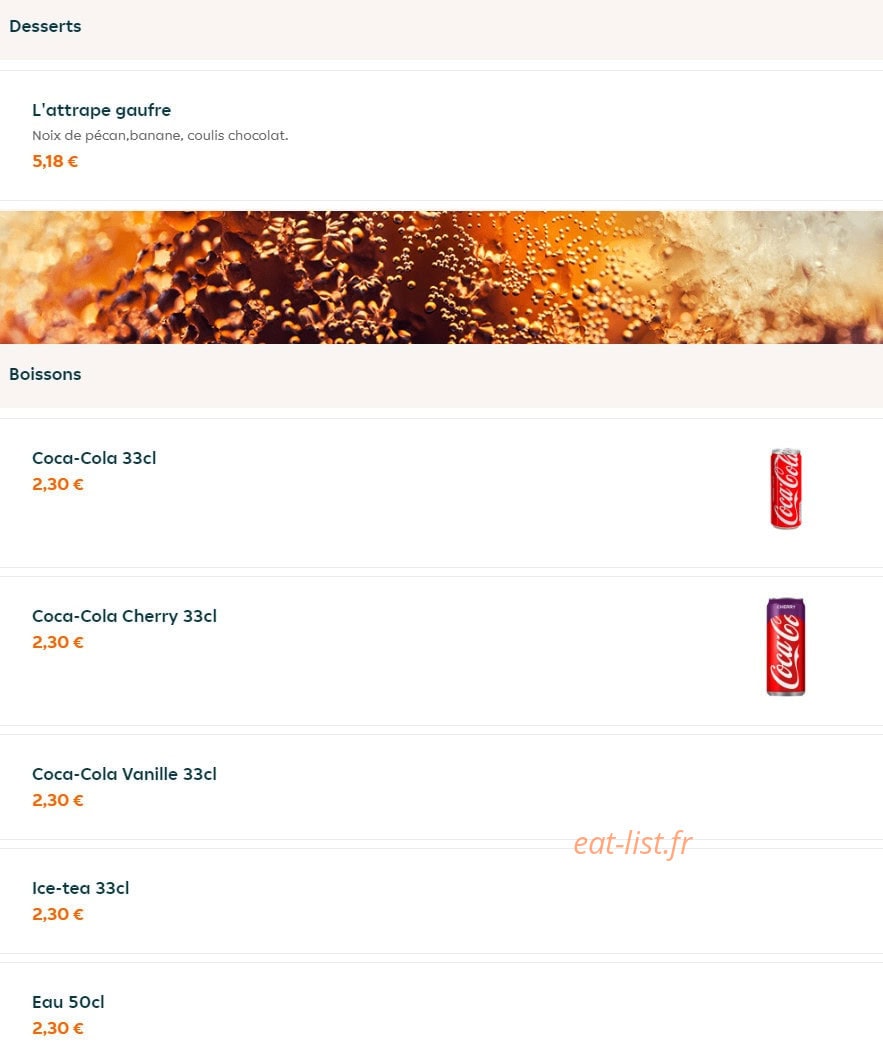This screenshot has height=1055, width=883.
Task: Select the Ice-tea 33cl item
Action: tap(442, 901)
